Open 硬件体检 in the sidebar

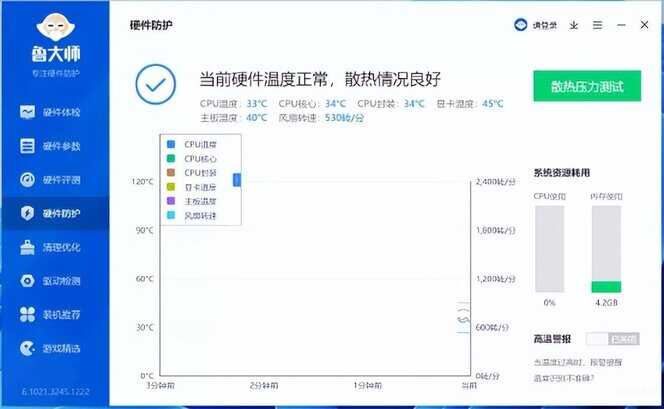pyautogui.click(x=50, y=112)
